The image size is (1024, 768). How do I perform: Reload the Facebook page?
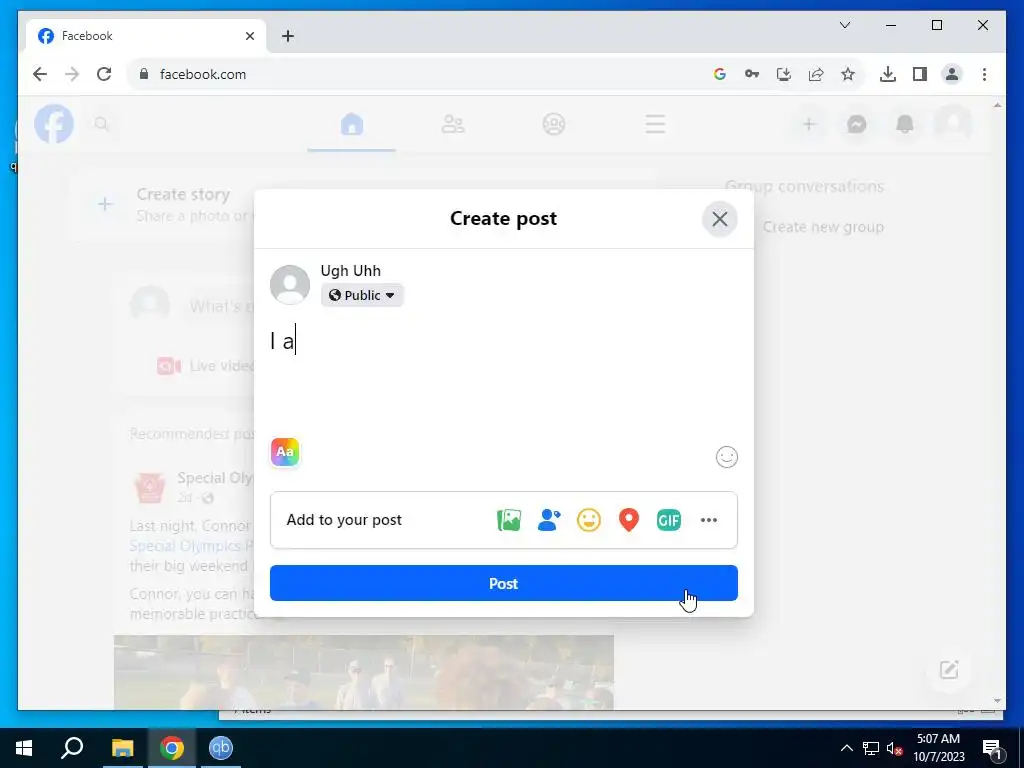click(104, 74)
